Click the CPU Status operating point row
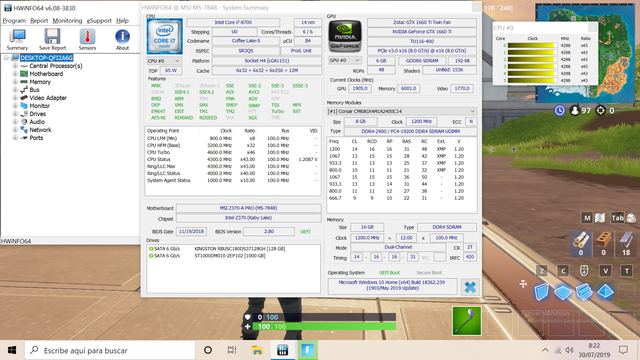 click(x=232, y=159)
